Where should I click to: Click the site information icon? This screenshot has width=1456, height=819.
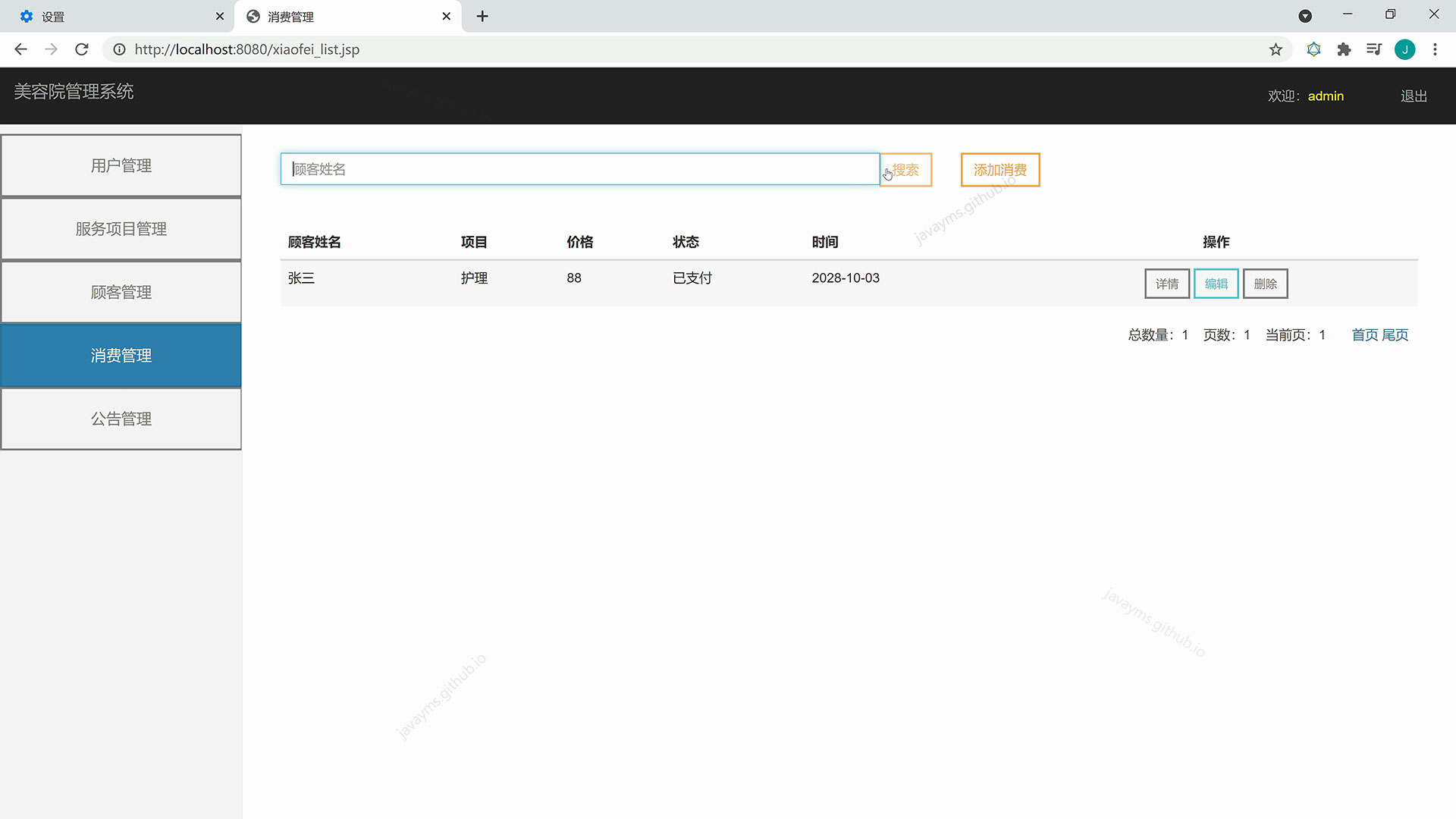[119, 49]
